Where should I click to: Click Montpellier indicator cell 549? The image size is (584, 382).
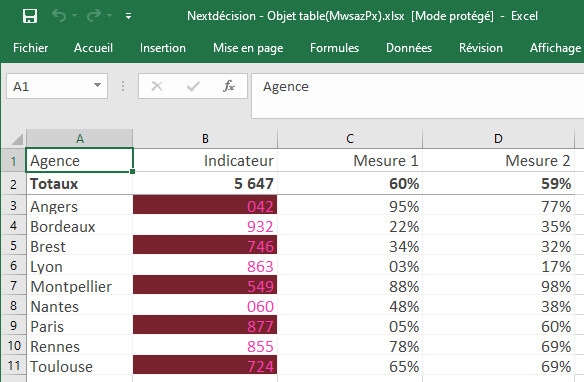[x=205, y=286]
